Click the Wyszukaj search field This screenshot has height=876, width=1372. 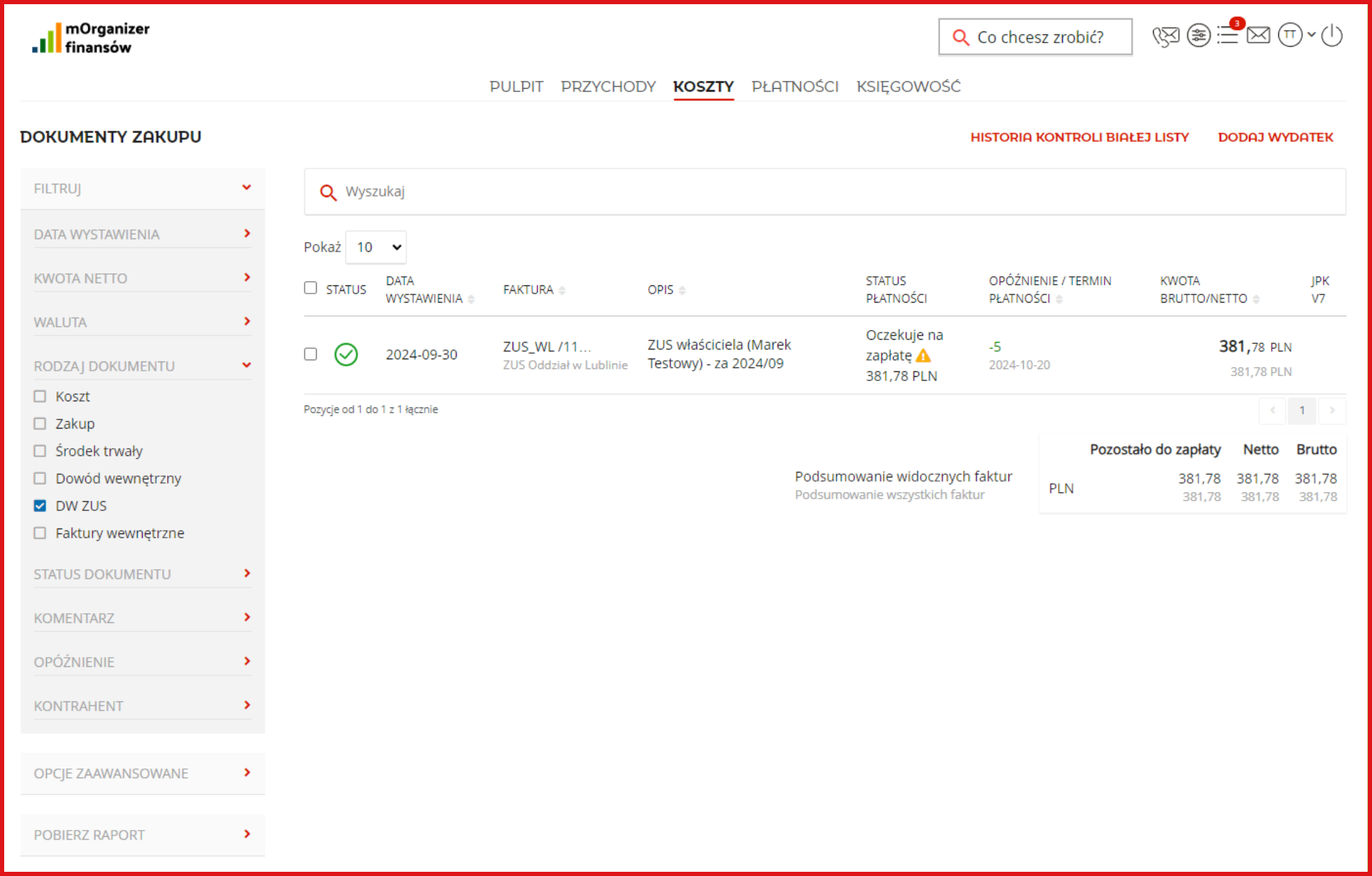825,192
